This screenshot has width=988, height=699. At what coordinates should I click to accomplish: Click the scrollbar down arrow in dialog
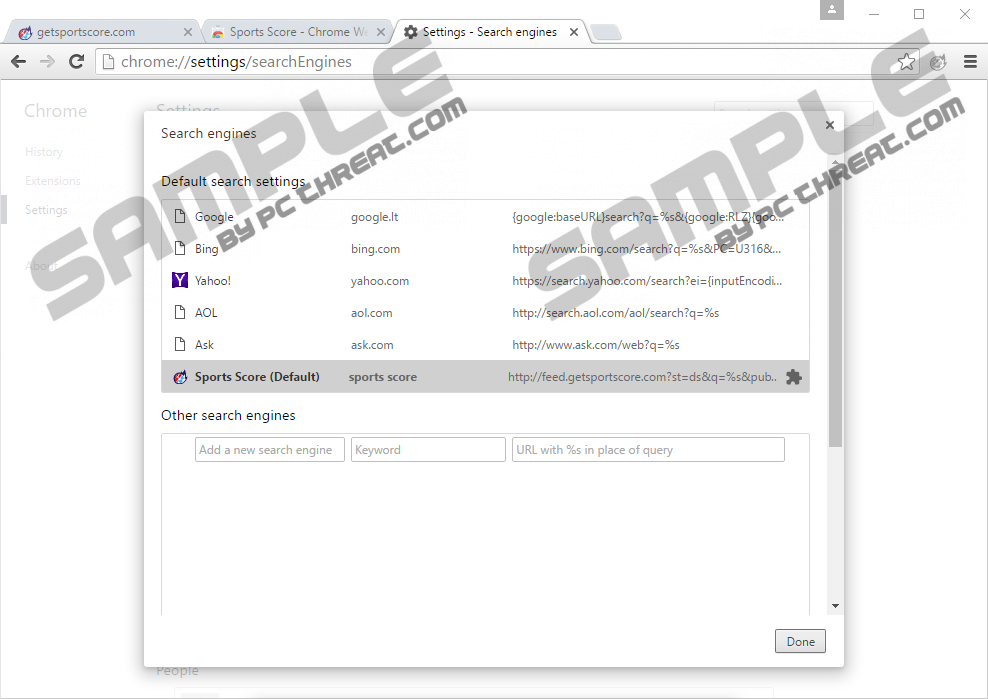pyautogui.click(x=836, y=606)
